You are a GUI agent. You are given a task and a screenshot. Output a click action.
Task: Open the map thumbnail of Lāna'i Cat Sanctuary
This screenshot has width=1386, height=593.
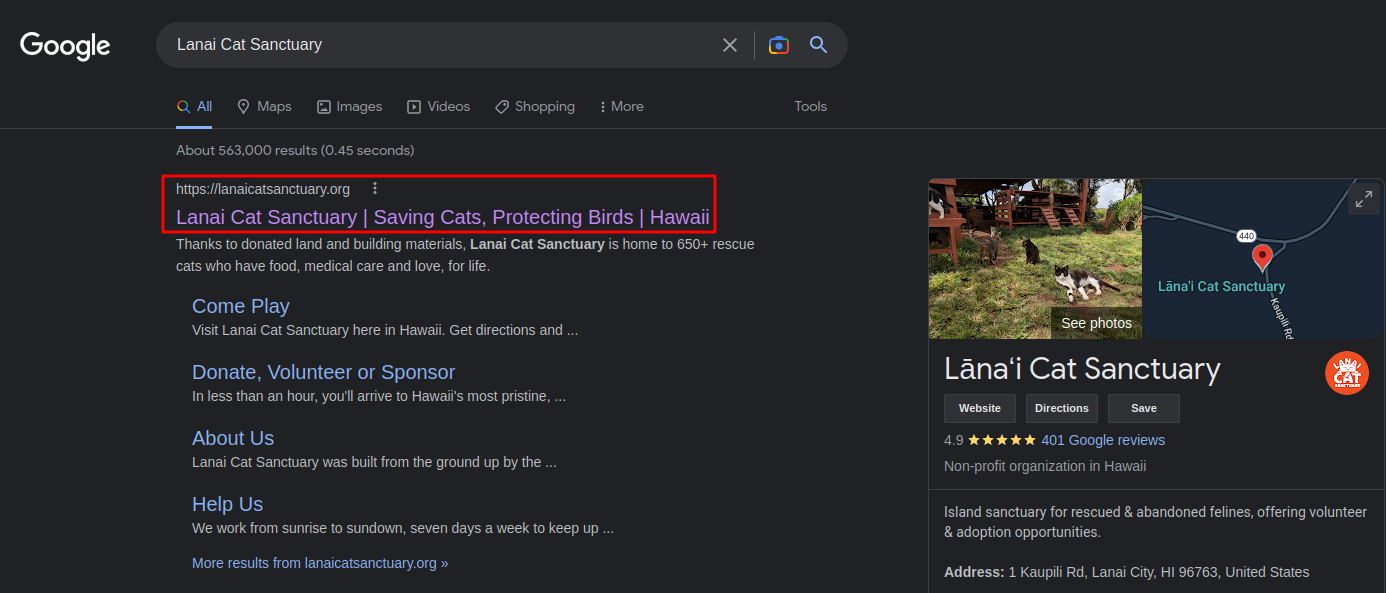(x=1263, y=259)
